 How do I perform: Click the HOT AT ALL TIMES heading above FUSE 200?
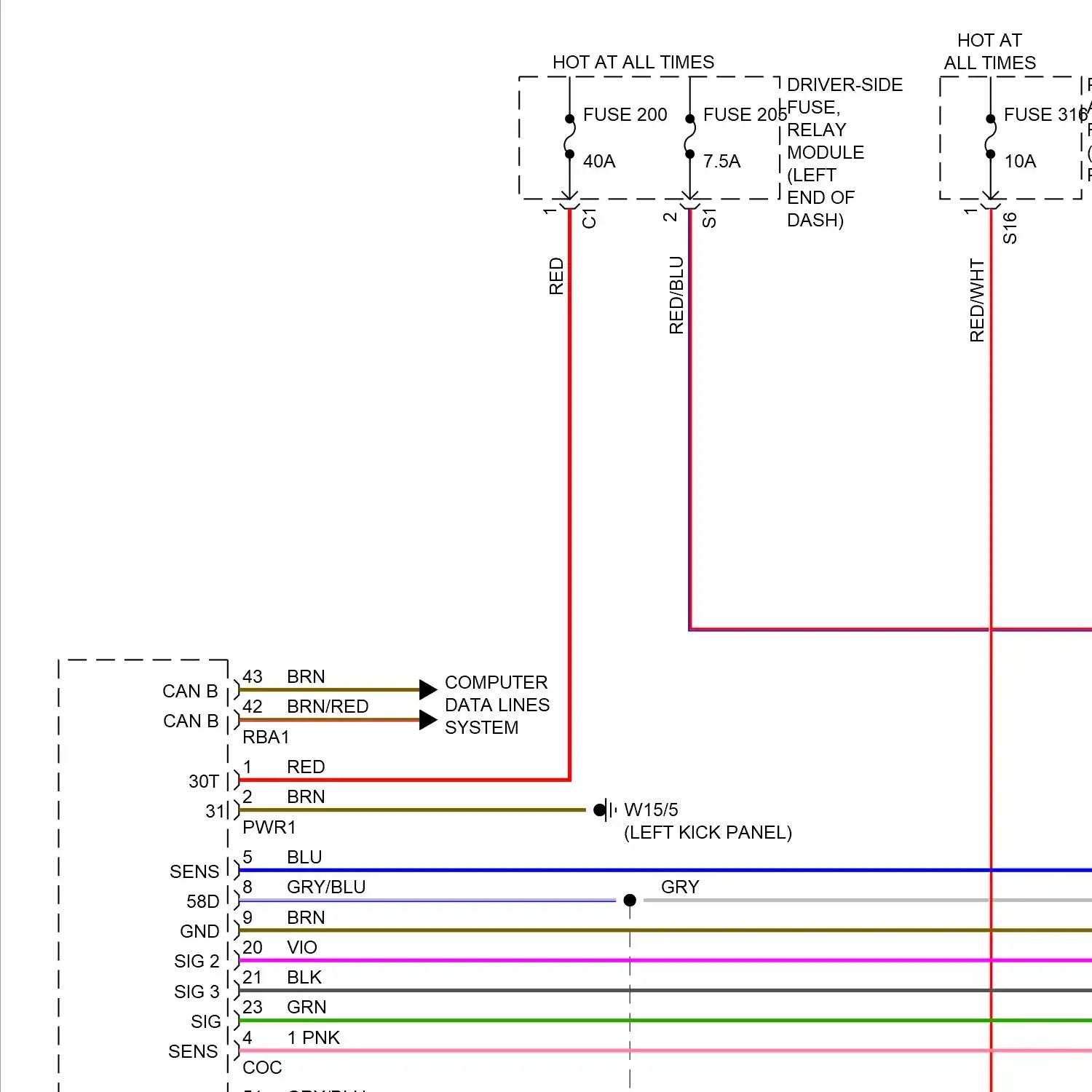[633, 62]
